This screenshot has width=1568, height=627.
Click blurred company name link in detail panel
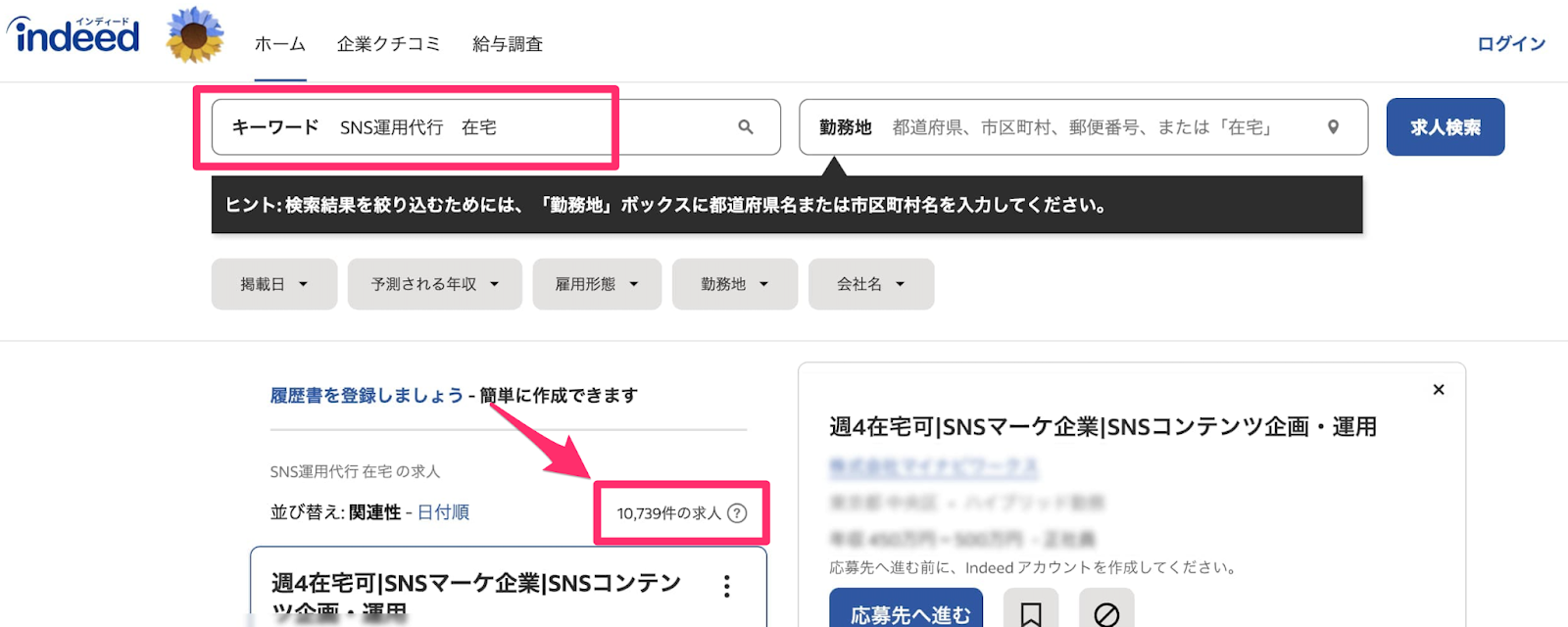[934, 467]
